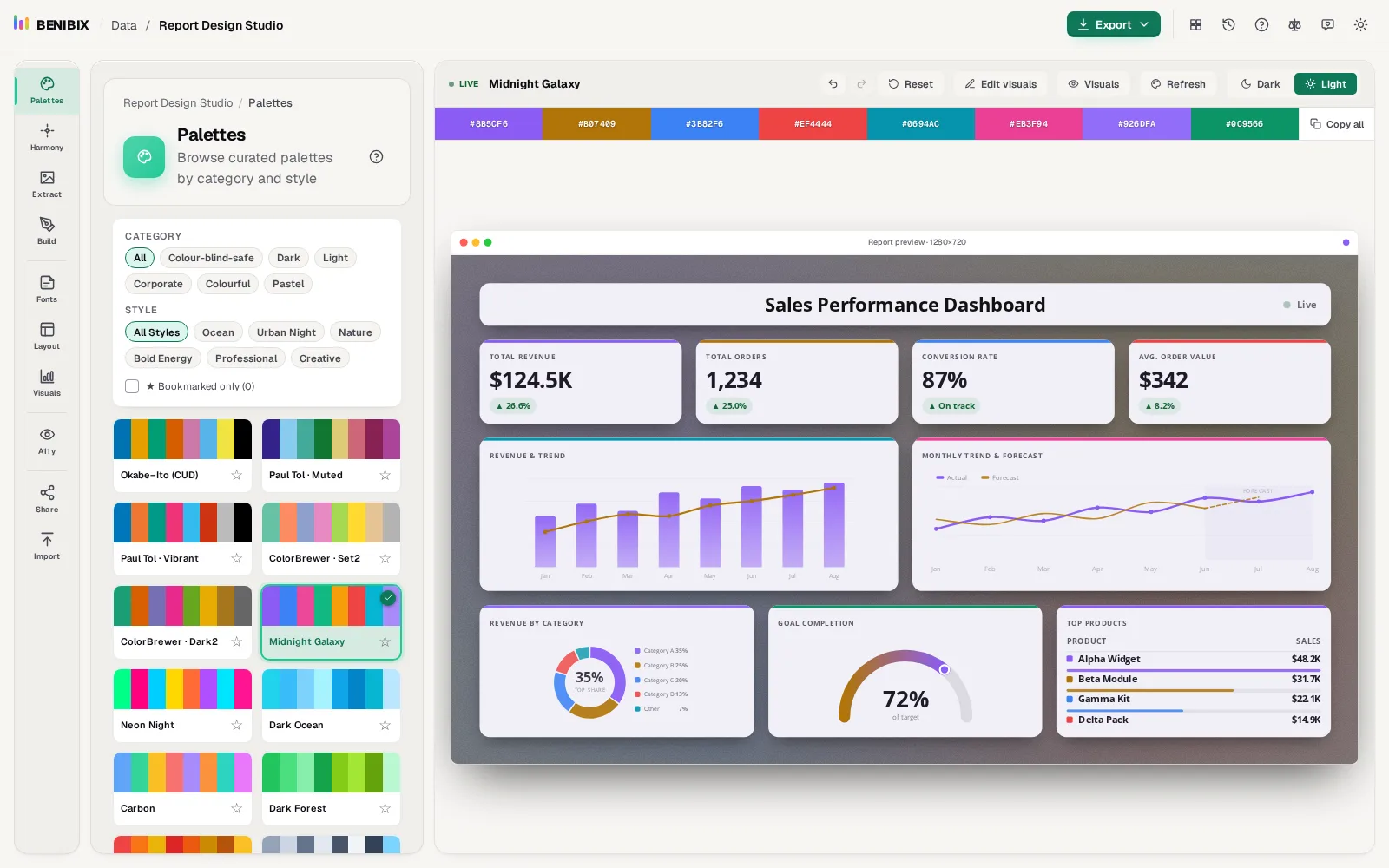Click the undo arrow icon
Viewport: 1389px width, 868px height.
(x=833, y=84)
